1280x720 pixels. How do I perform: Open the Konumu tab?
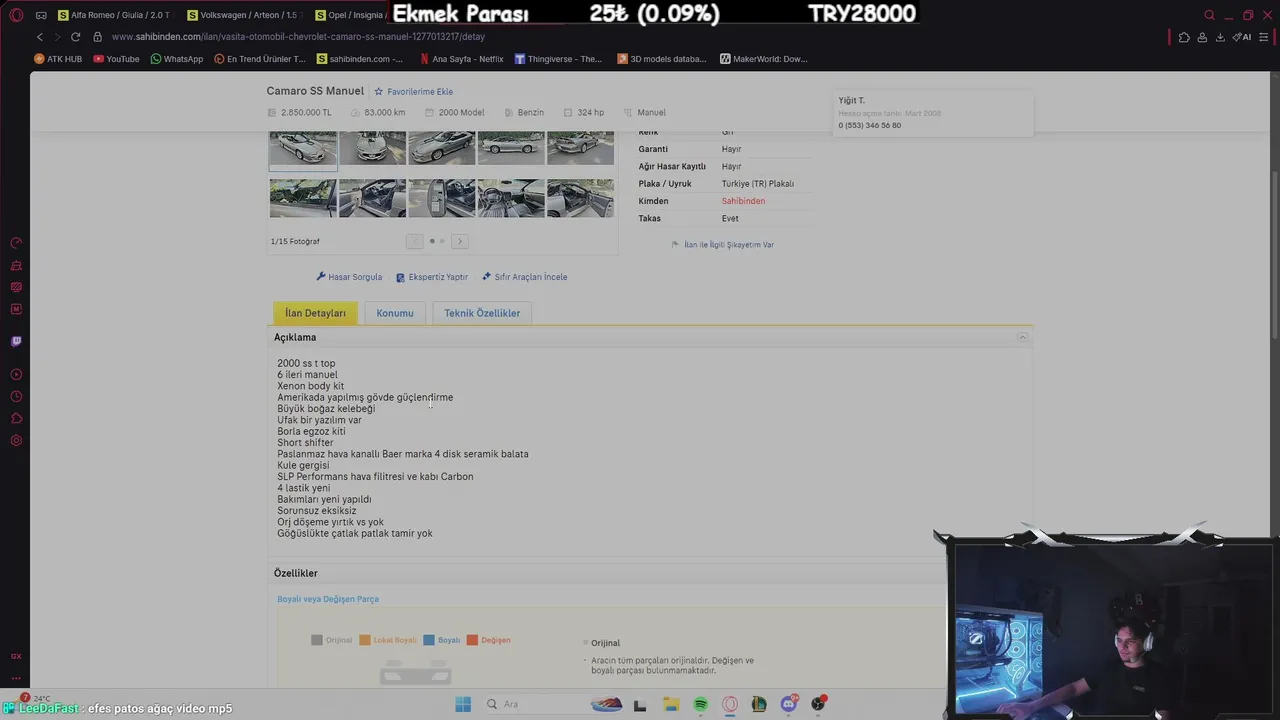395,313
